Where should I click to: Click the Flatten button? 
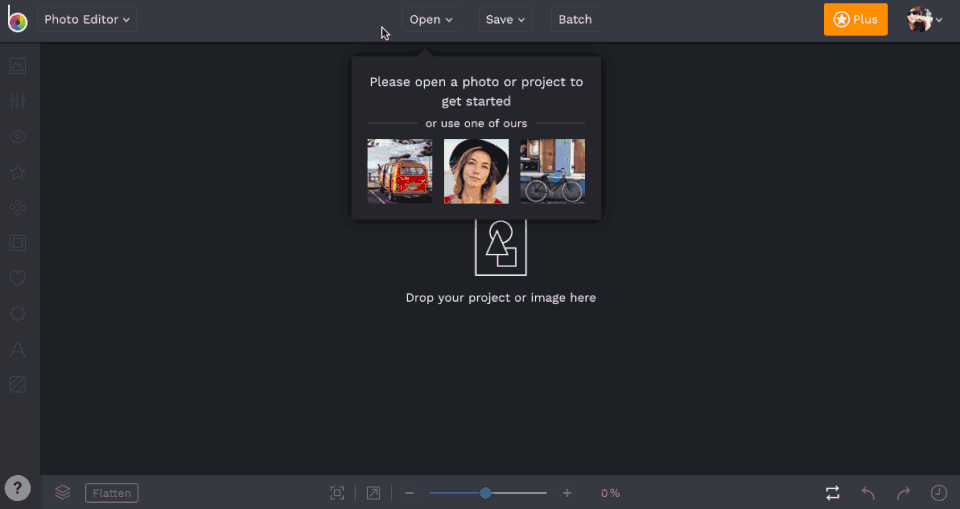point(111,493)
